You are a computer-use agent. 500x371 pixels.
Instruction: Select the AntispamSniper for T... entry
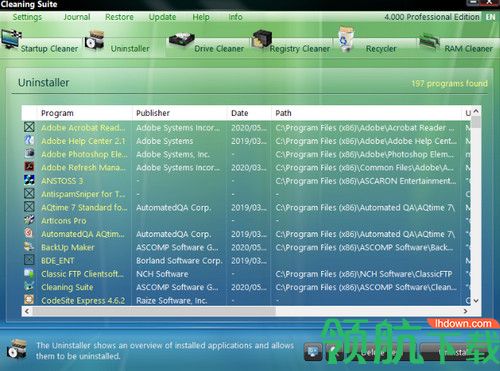pos(83,194)
